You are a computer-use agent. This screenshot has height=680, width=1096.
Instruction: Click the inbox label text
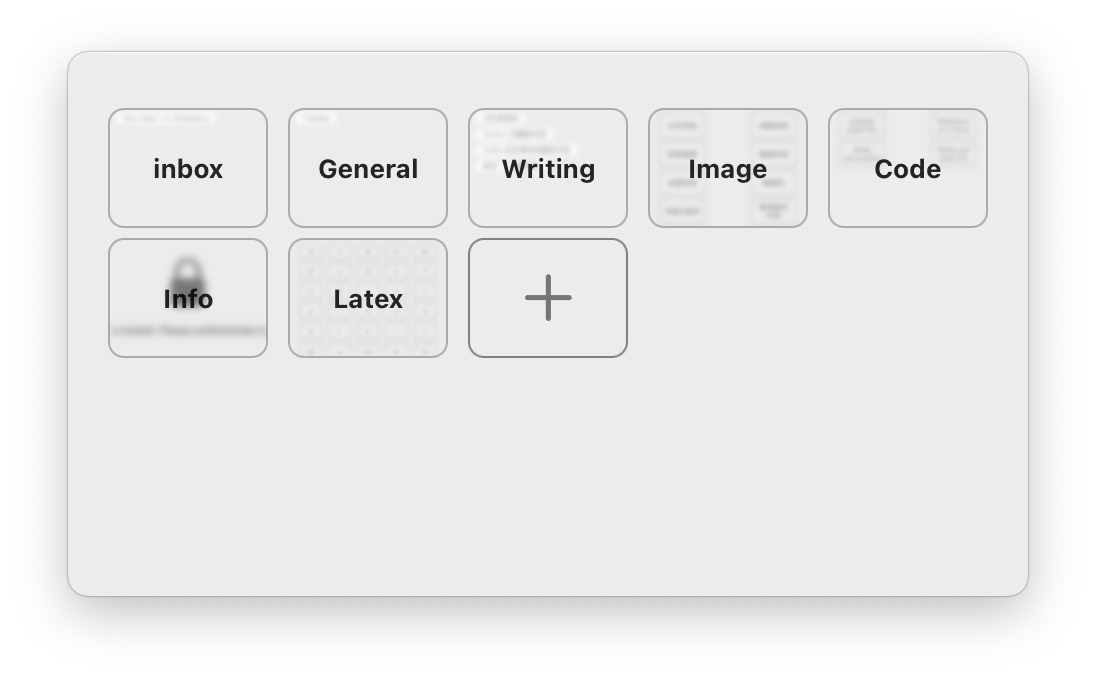187,168
